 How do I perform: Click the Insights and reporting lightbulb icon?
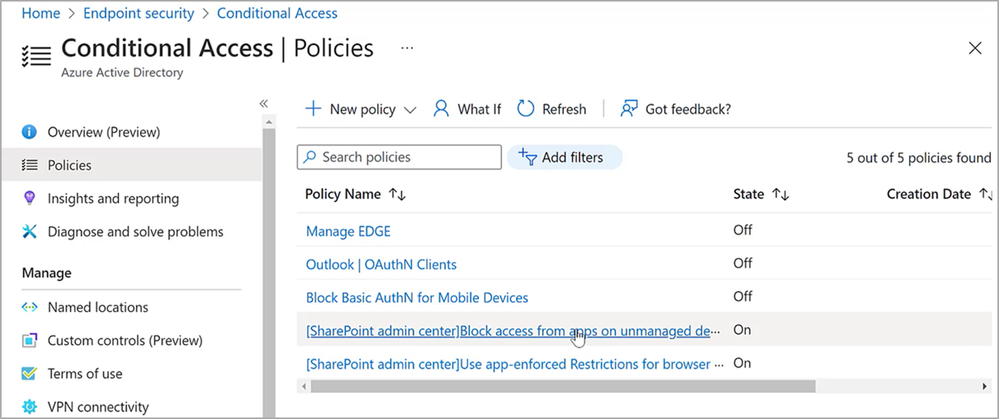(29, 198)
